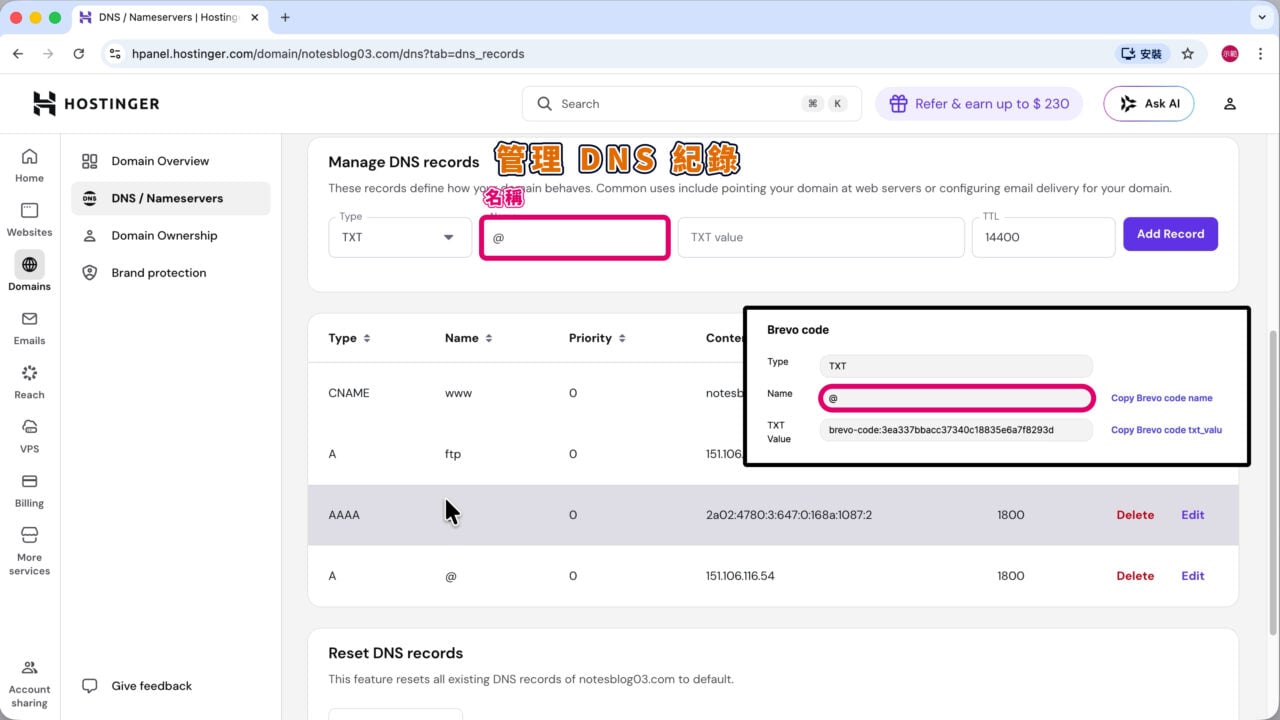Open Account sharing in the sidebar
The height and width of the screenshot is (720, 1280).
pyautogui.click(x=29, y=684)
